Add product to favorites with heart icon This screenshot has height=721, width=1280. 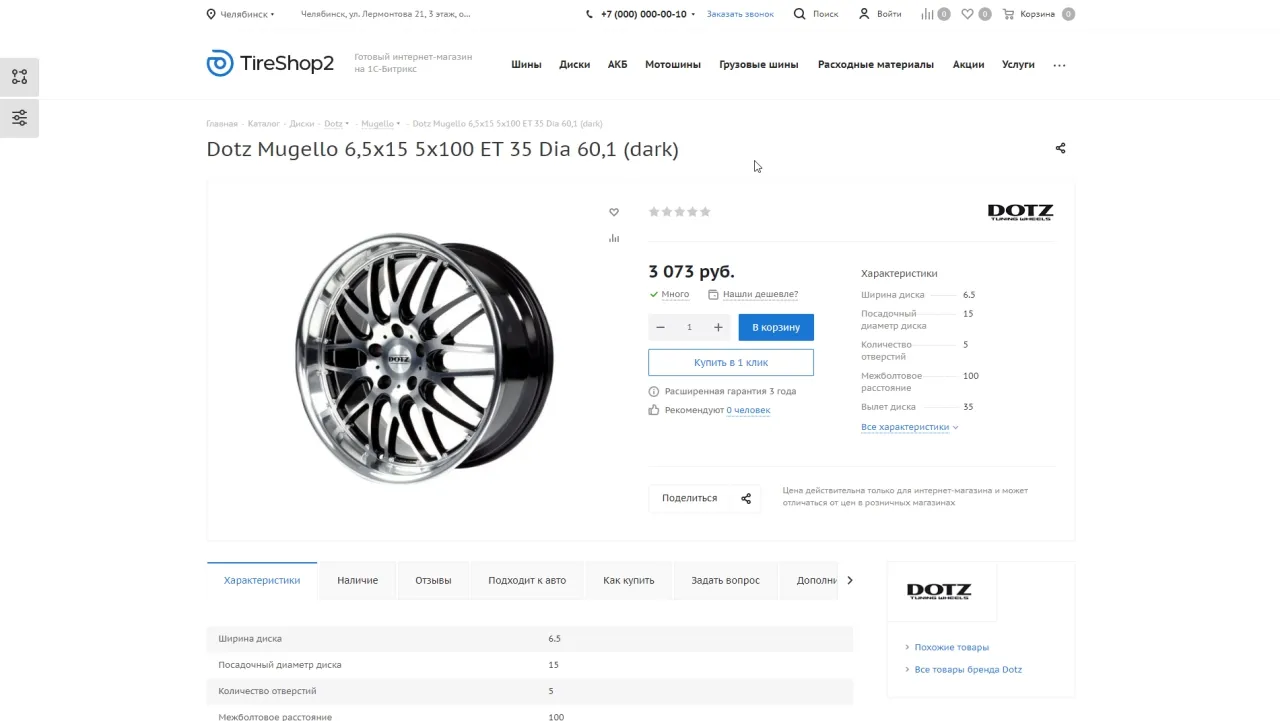point(614,212)
